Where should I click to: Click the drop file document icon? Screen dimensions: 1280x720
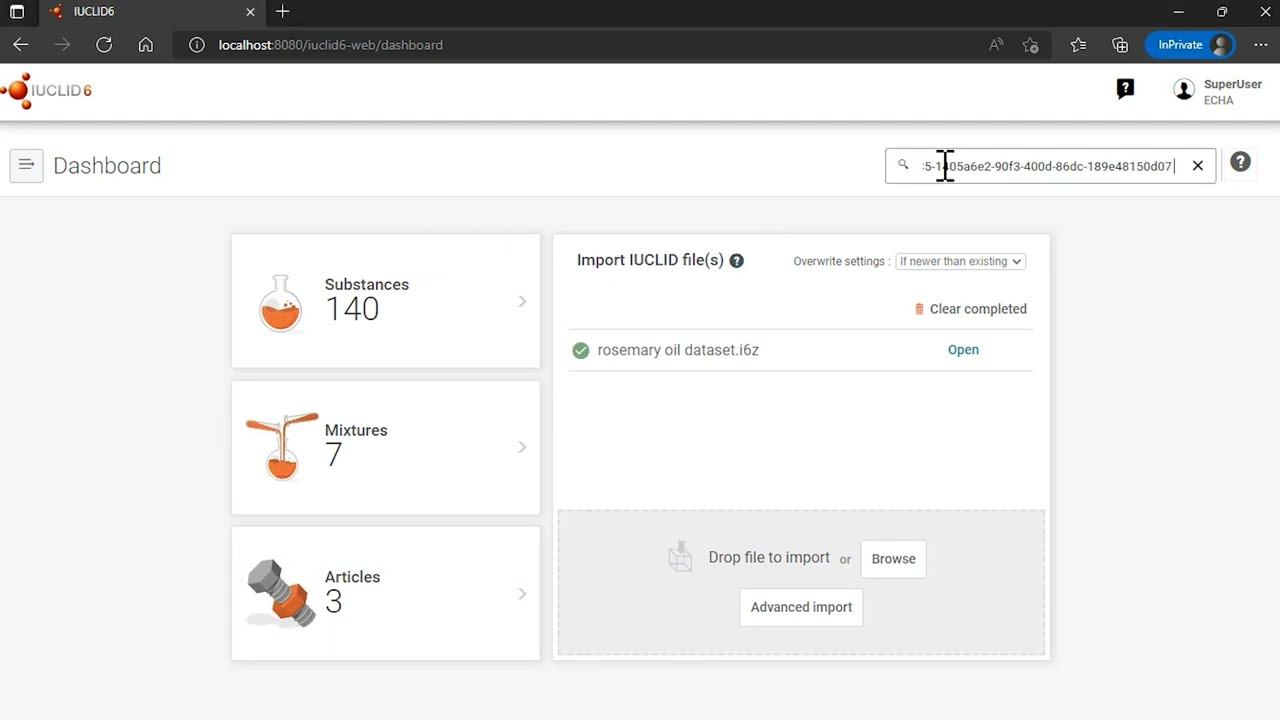coord(680,557)
